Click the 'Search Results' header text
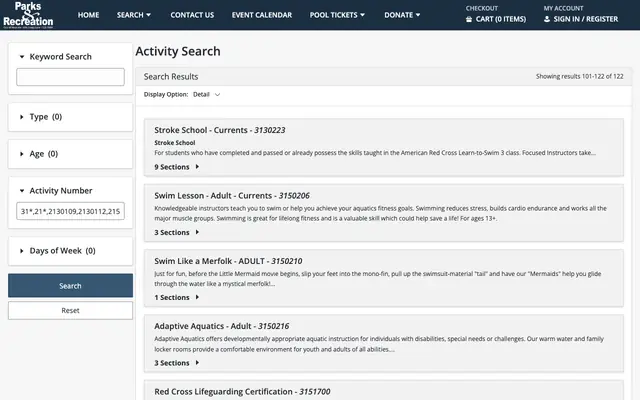The image size is (640, 400). (171, 77)
